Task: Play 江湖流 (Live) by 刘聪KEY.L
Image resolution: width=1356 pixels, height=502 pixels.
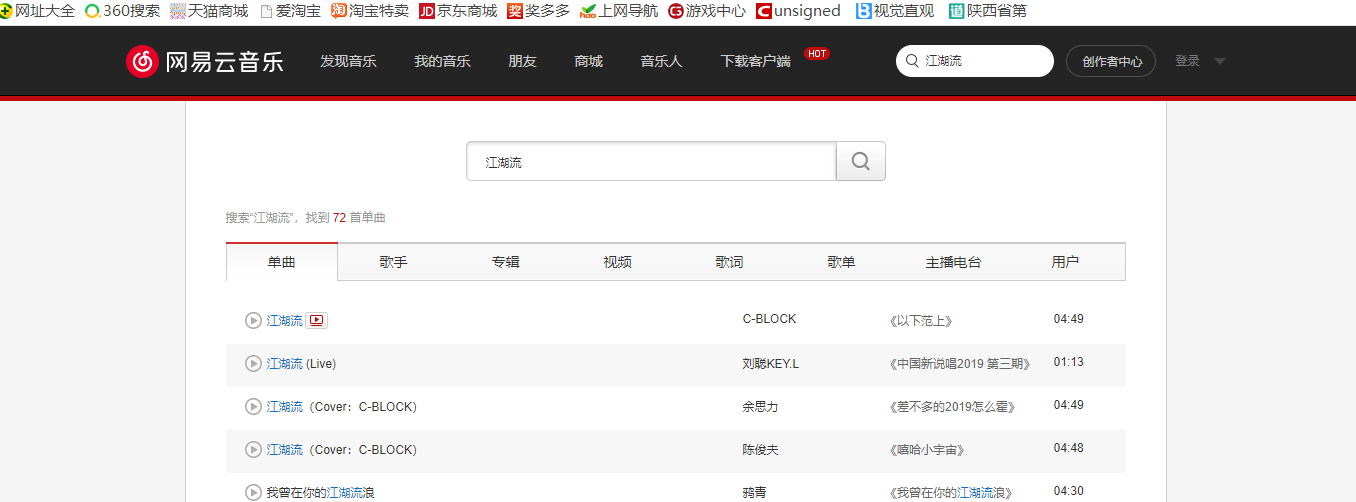Action: pyautogui.click(x=253, y=363)
